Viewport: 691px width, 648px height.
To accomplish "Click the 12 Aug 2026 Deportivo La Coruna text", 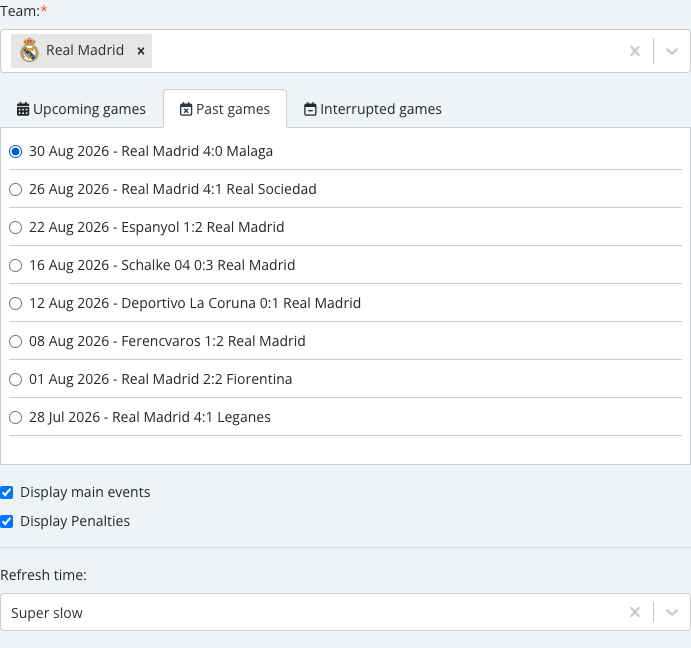I will (x=195, y=303).
